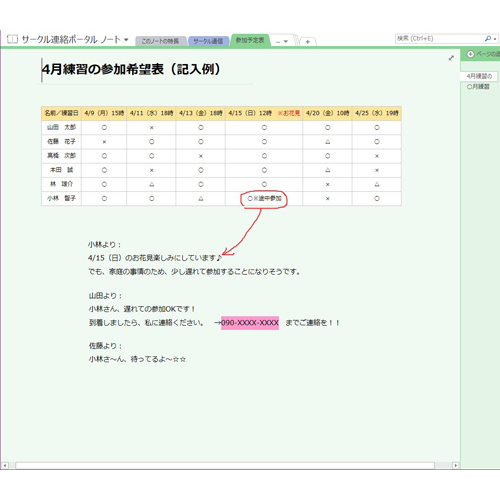500x500 pixels.
Task: Create a new section with the plus tab
Action: (x=308, y=42)
